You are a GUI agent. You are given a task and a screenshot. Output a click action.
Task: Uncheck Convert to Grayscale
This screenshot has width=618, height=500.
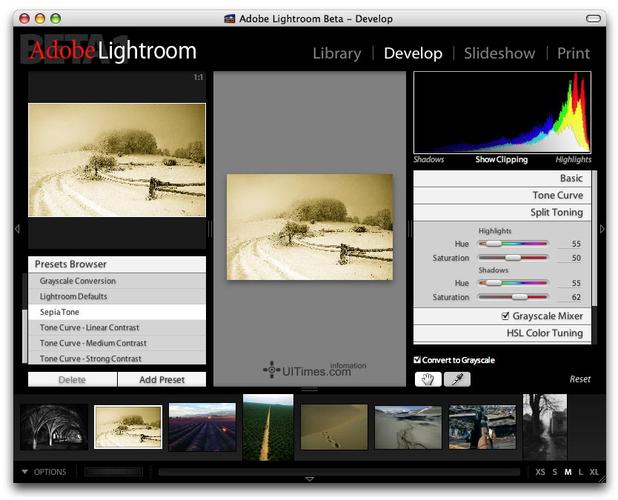(417, 360)
